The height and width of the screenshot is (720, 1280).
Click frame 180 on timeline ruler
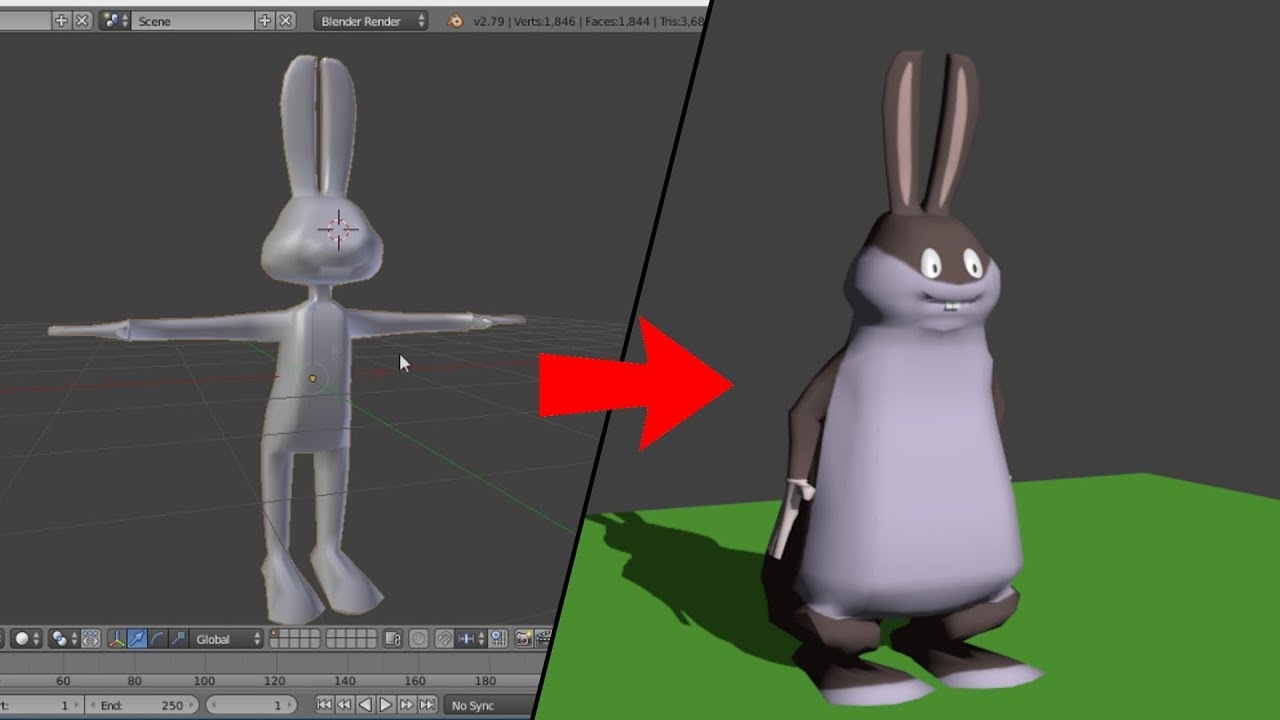[486, 681]
